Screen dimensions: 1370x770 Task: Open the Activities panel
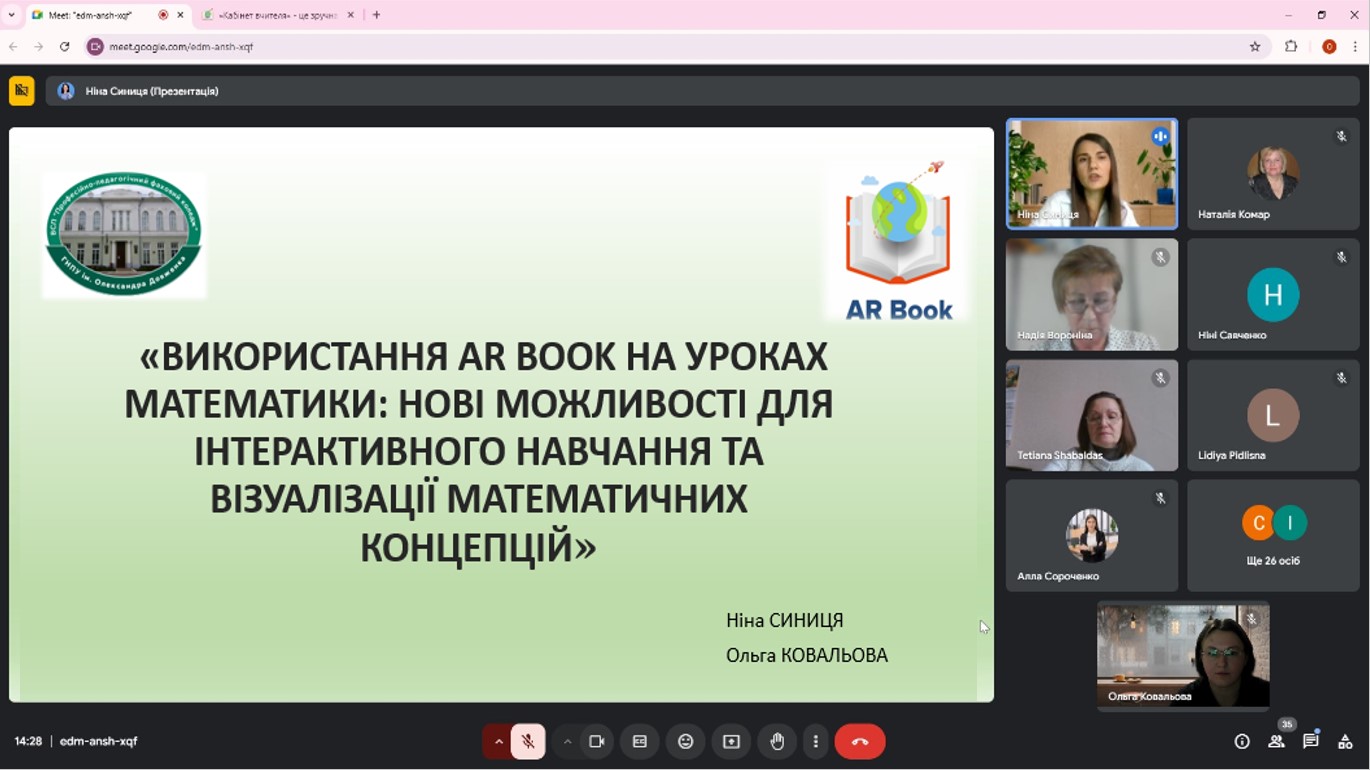point(1345,741)
